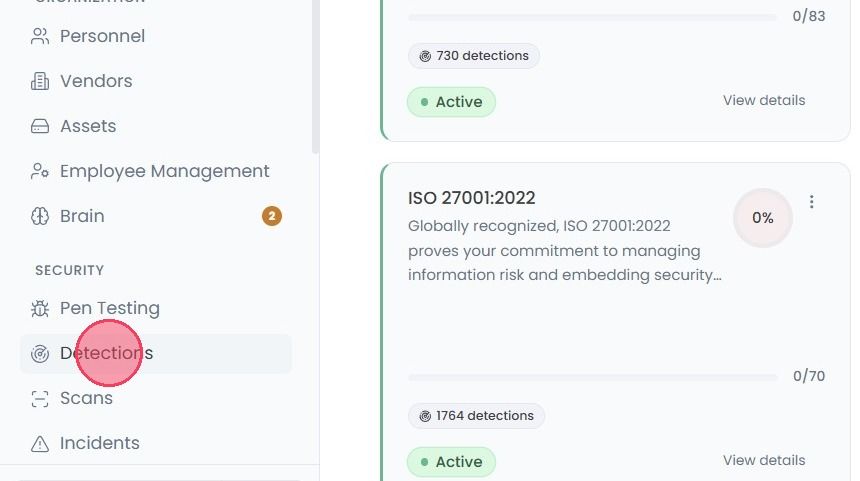Click the Vendors building icon
The width and height of the screenshot is (860, 481).
[x=39, y=81]
